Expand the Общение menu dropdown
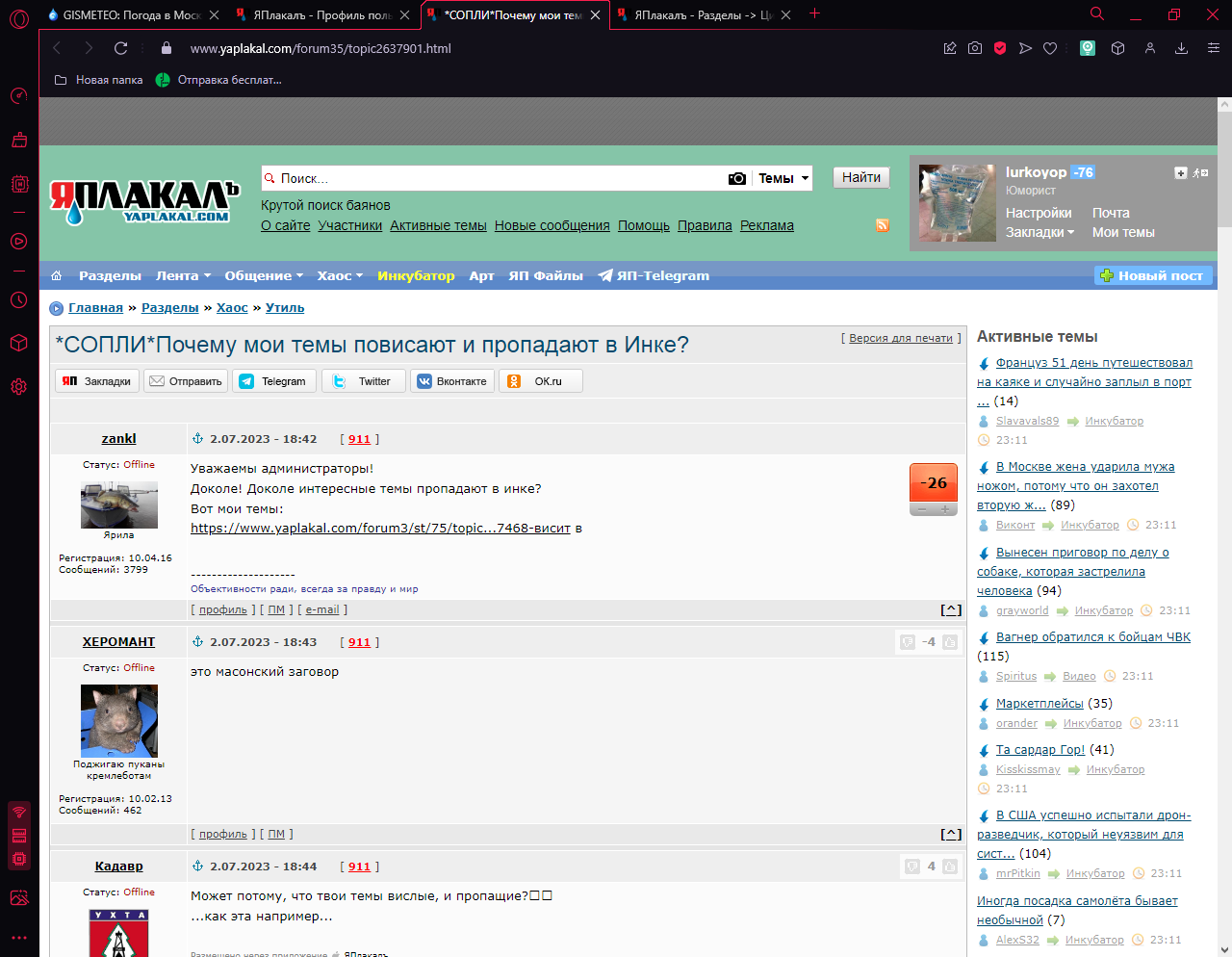Viewport: 1232px width, 957px height. pyautogui.click(x=264, y=275)
